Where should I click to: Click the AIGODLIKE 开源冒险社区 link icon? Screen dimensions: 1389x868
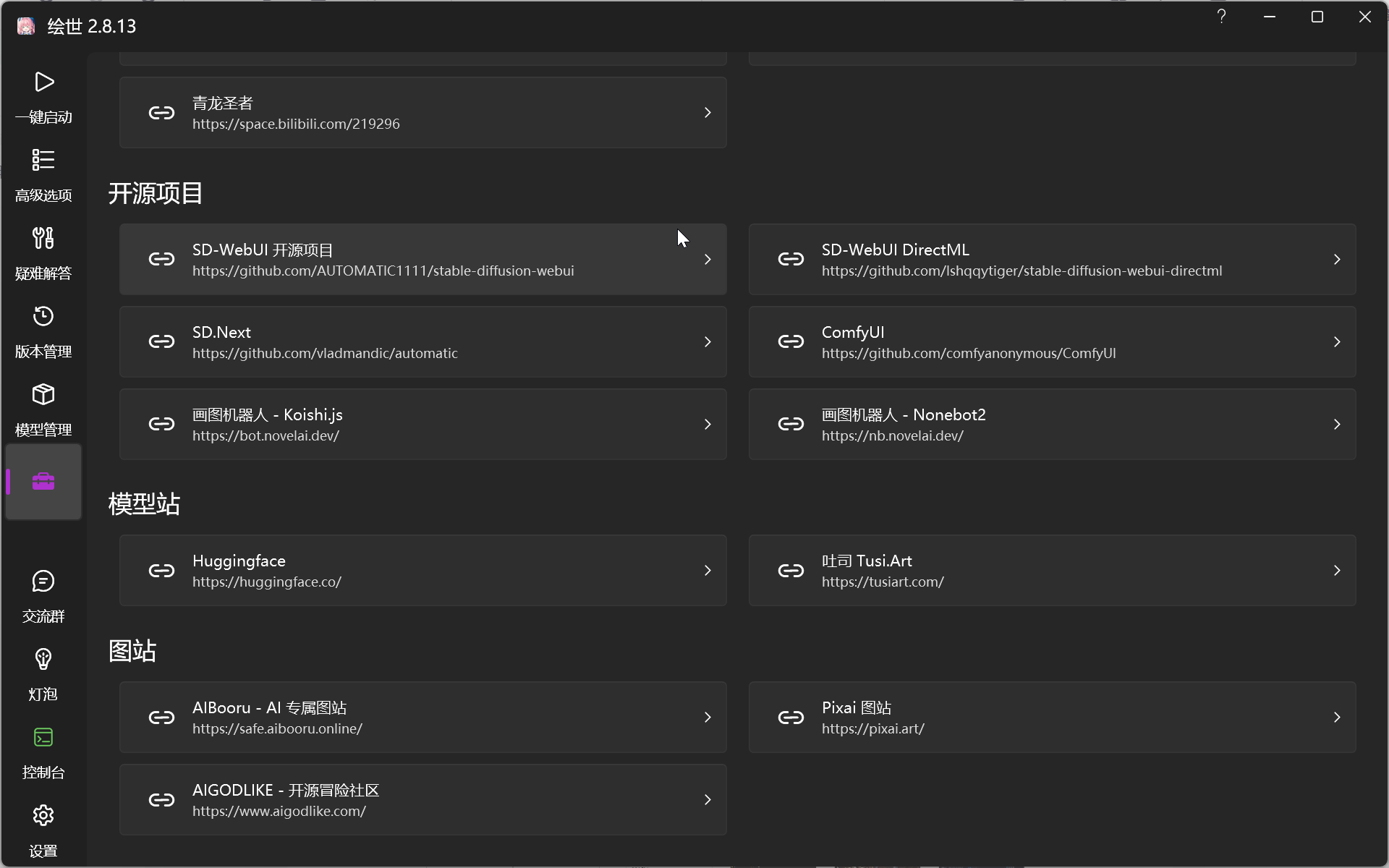click(x=161, y=800)
